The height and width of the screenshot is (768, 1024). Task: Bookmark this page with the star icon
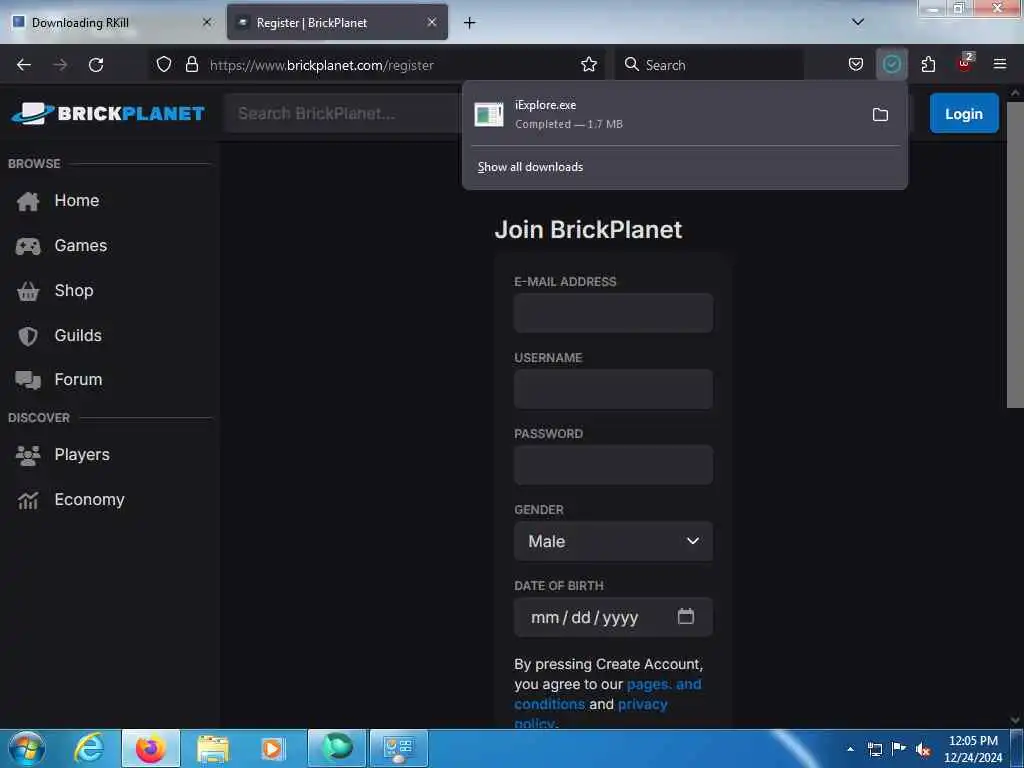(588, 65)
